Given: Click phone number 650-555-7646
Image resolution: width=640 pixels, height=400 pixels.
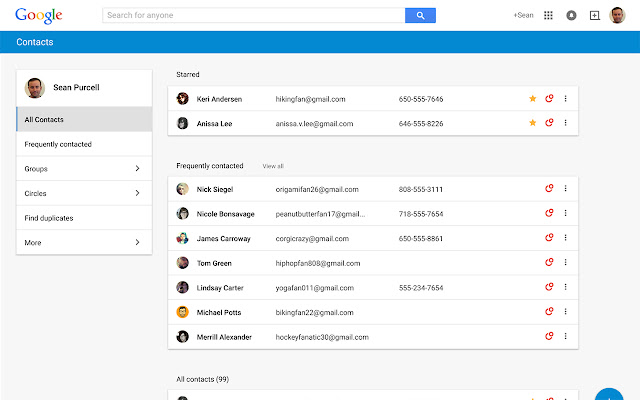Looking at the screenshot, I should pos(421,99).
